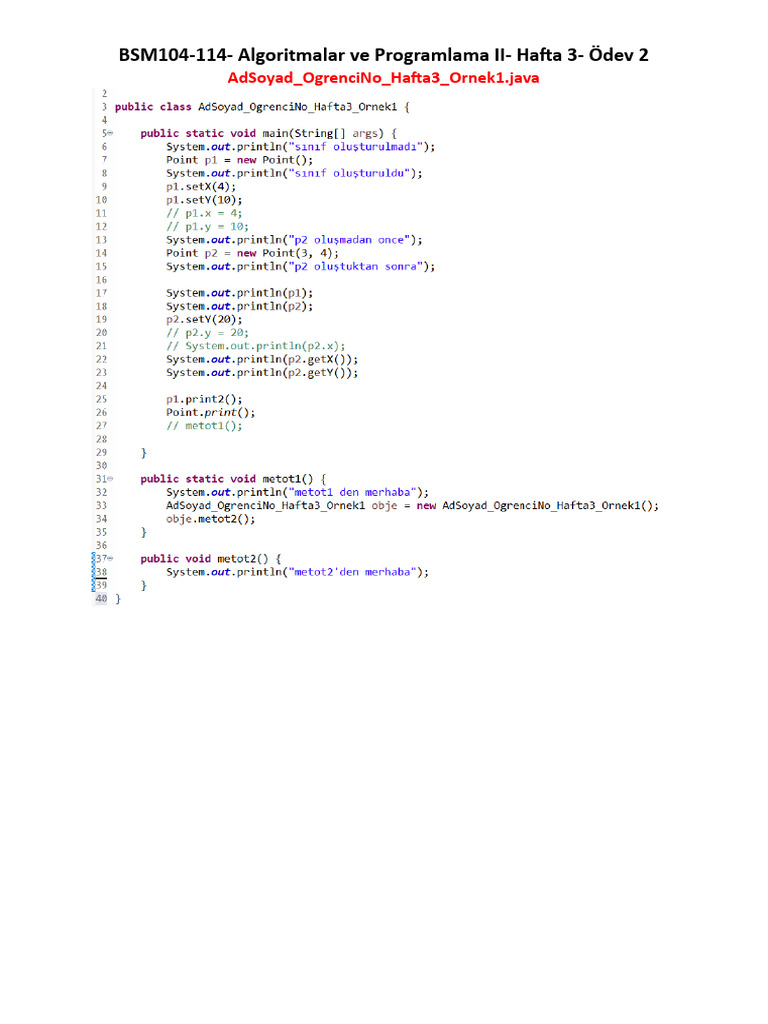This screenshot has height=1024, width=768.
Task: Click the string "metot2'den merhaba"
Action: [x=353, y=572]
